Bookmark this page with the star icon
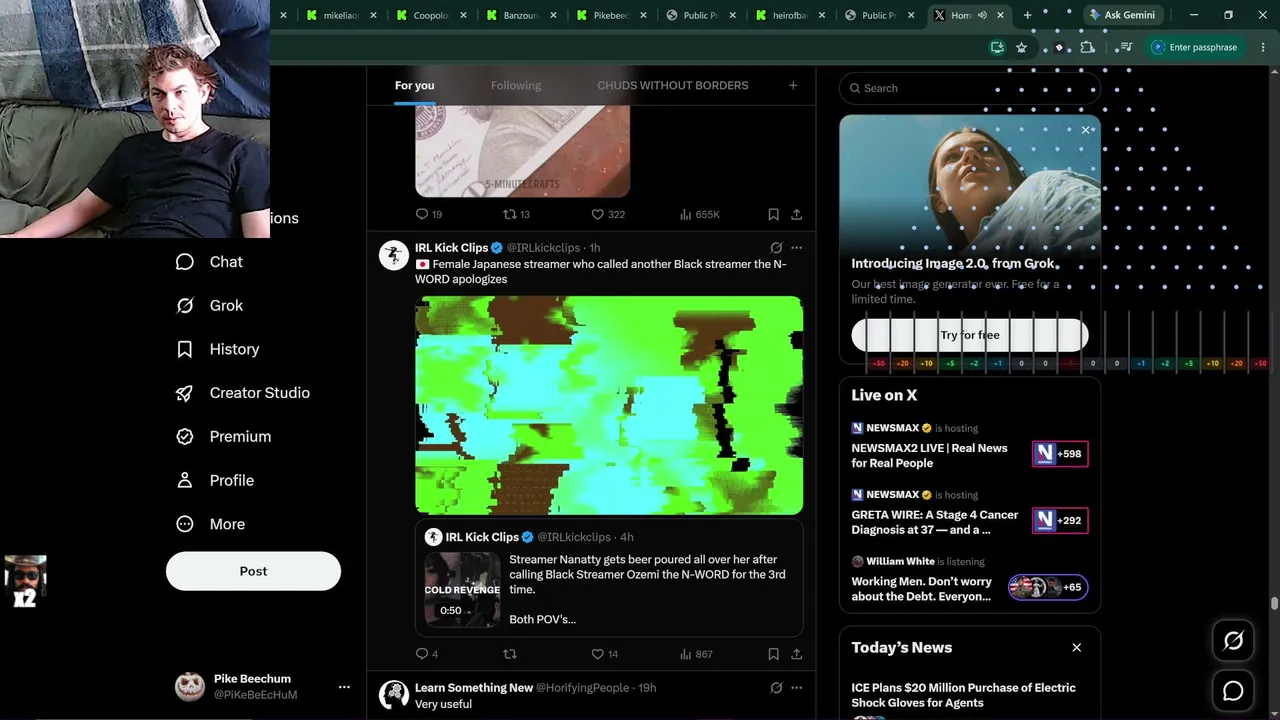1280x720 pixels. [1021, 47]
